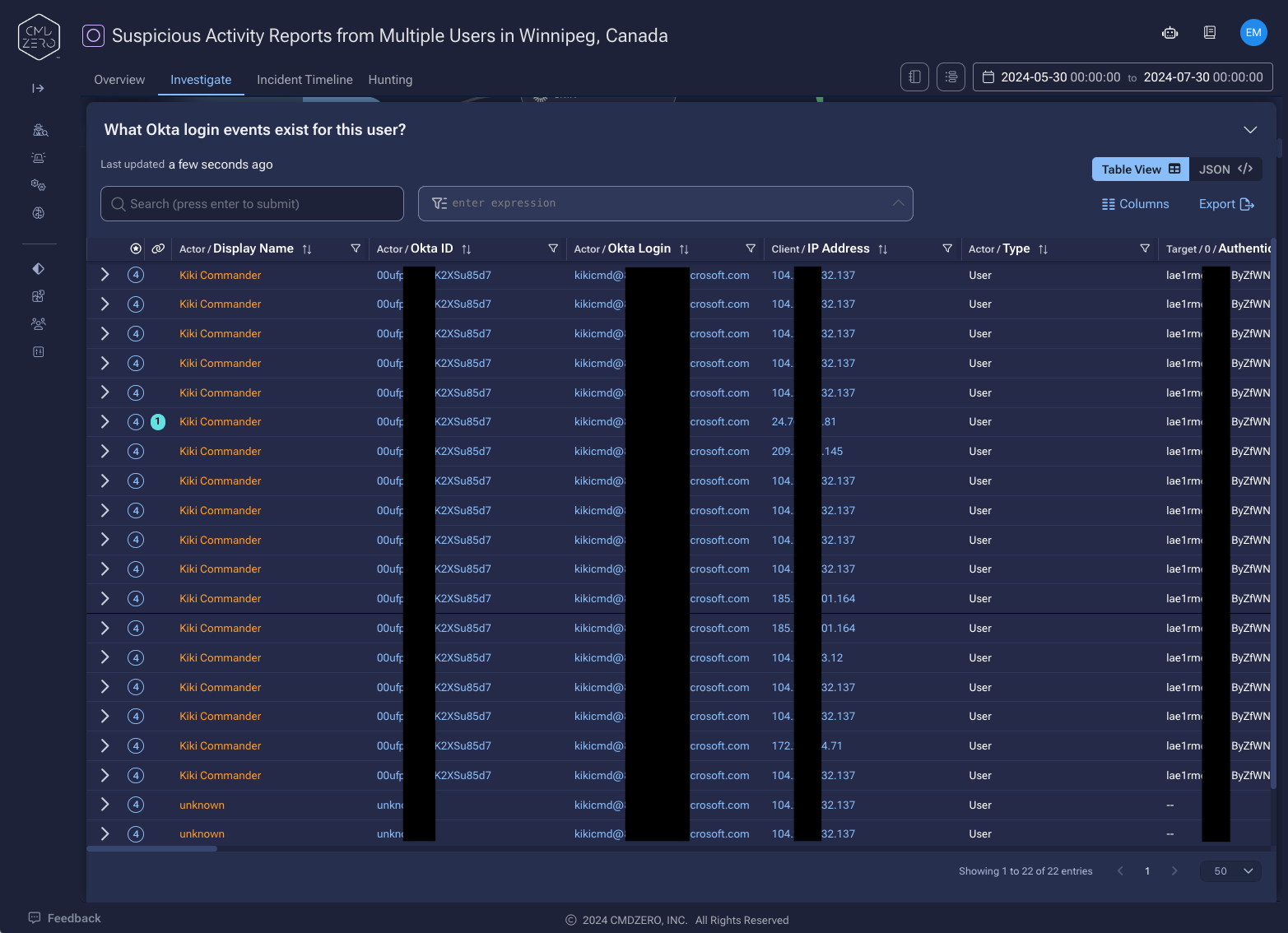The width and height of the screenshot is (1288, 933).
Task: Expand the first Kiki Commander row
Action: click(105, 275)
